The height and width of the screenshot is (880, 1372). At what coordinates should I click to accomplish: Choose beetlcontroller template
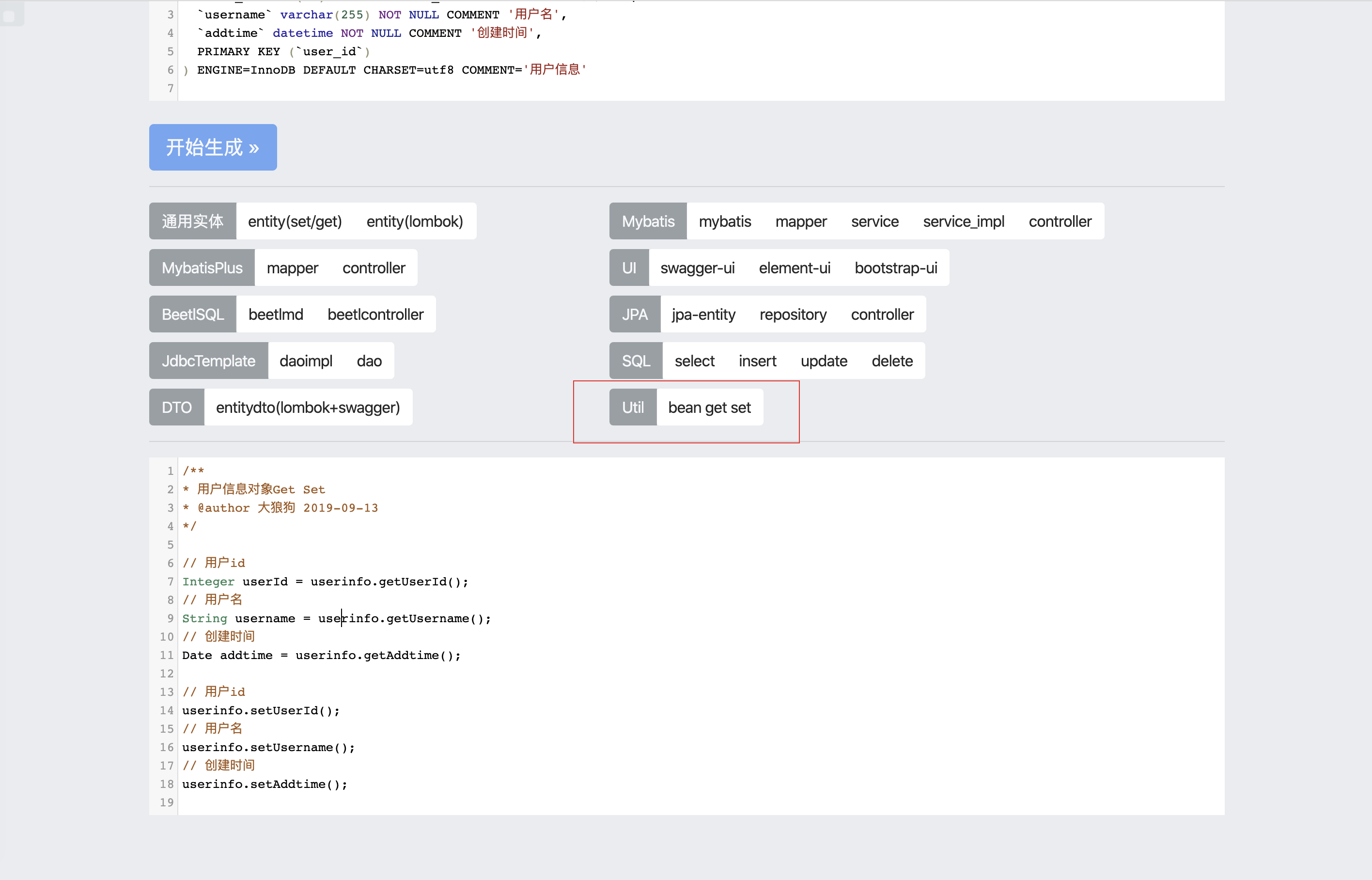point(375,314)
